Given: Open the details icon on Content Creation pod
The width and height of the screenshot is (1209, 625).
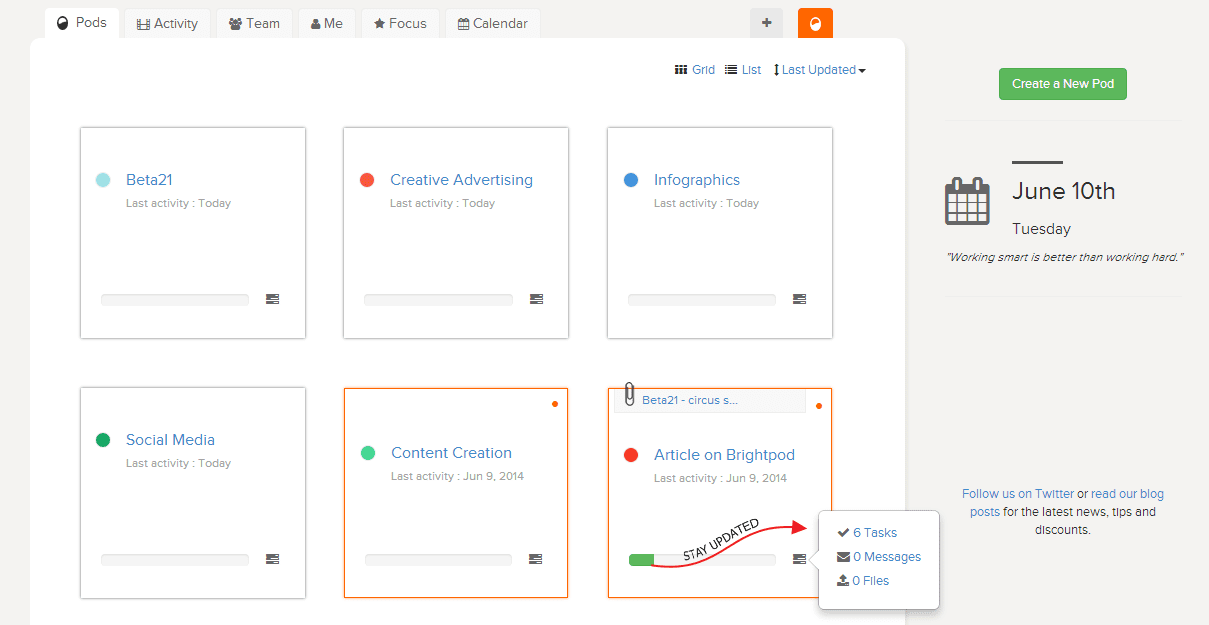Looking at the screenshot, I should click(535, 559).
